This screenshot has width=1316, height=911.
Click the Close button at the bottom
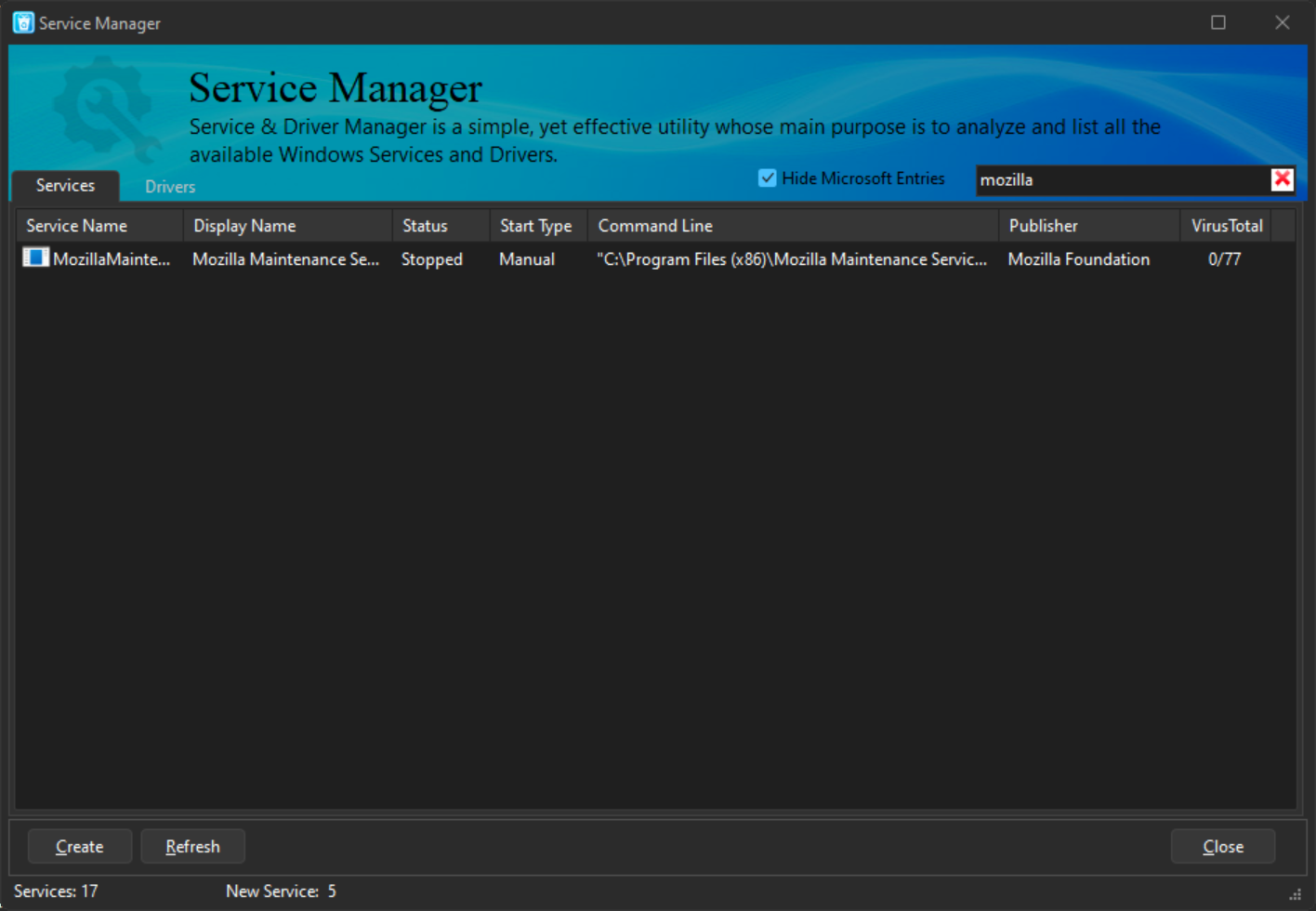click(x=1223, y=846)
